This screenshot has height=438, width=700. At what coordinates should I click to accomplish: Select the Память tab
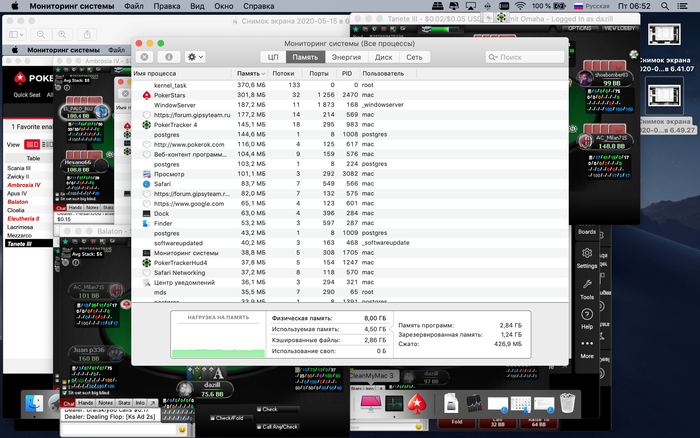pyautogui.click(x=305, y=57)
